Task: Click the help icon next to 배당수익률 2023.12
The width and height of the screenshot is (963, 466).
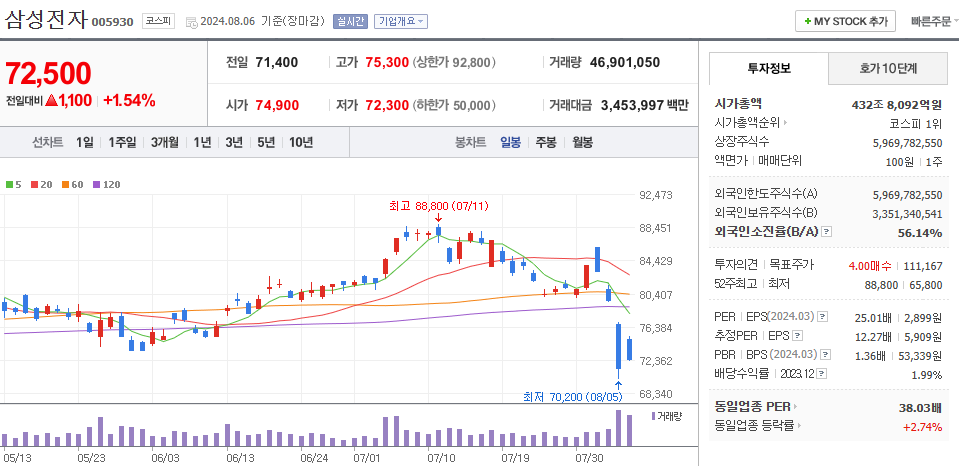Action: 822,373
